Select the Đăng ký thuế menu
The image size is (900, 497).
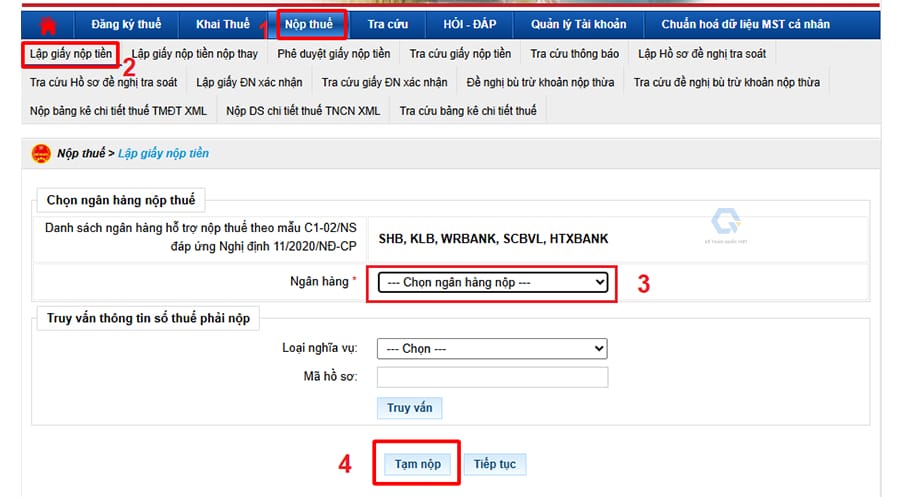tap(126, 24)
